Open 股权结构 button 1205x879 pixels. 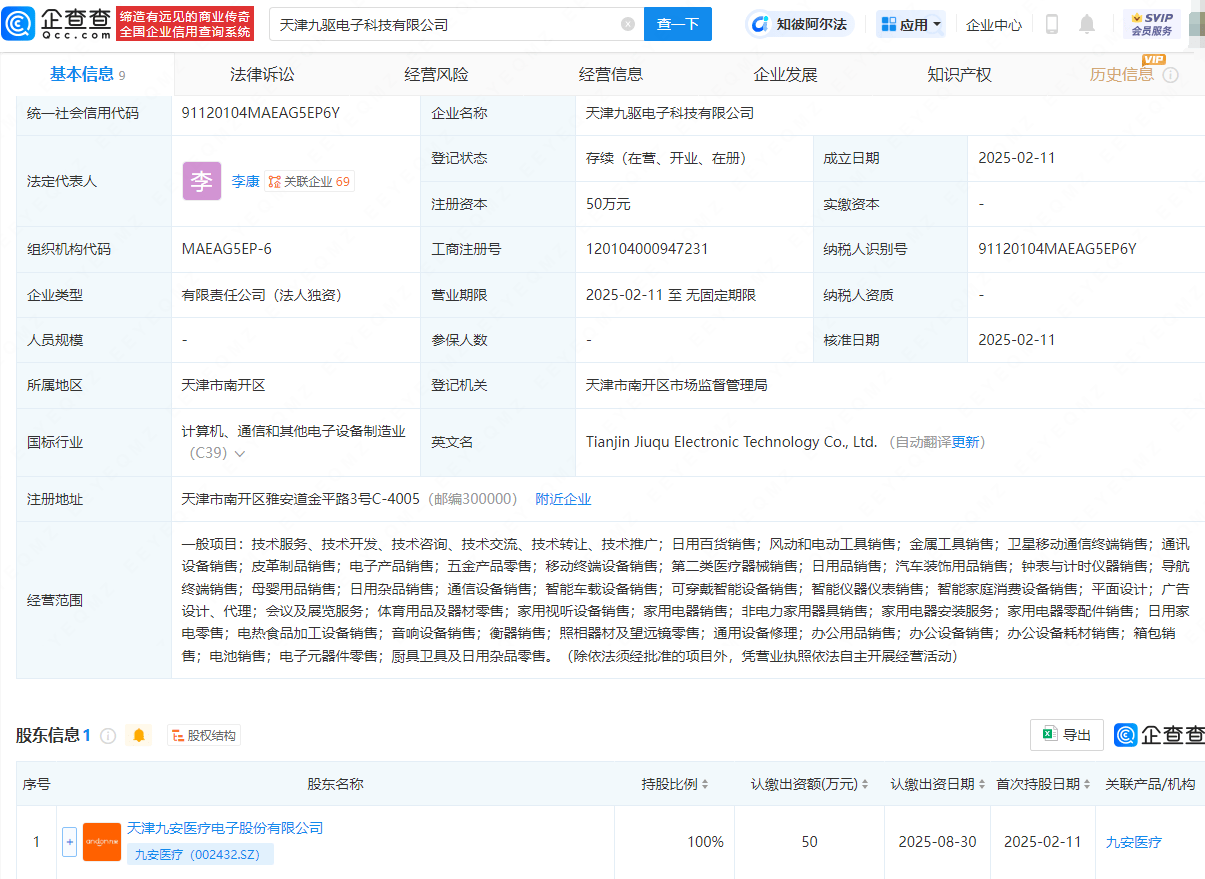pos(204,736)
